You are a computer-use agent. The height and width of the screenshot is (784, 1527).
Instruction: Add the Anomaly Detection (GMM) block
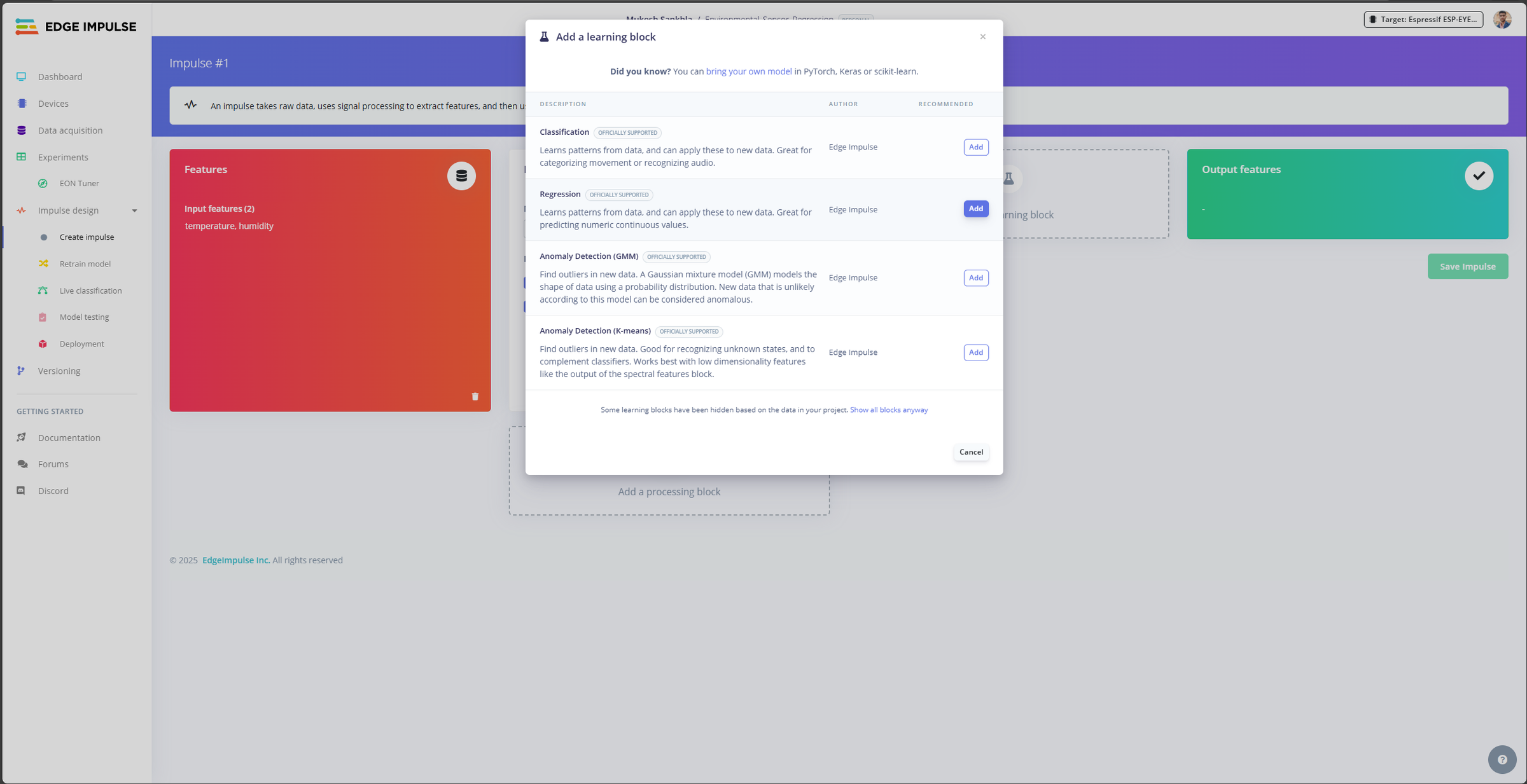pyautogui.click(x=975, y=278)
